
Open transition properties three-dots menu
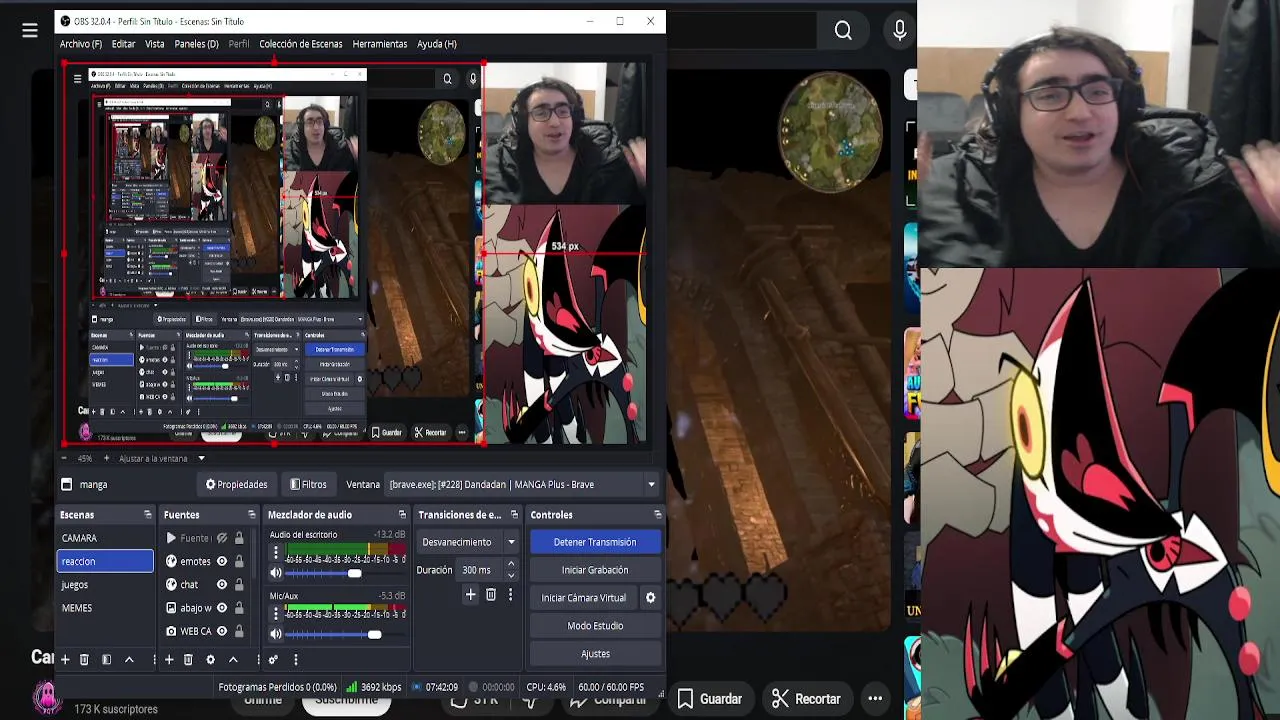coord(510,595)
